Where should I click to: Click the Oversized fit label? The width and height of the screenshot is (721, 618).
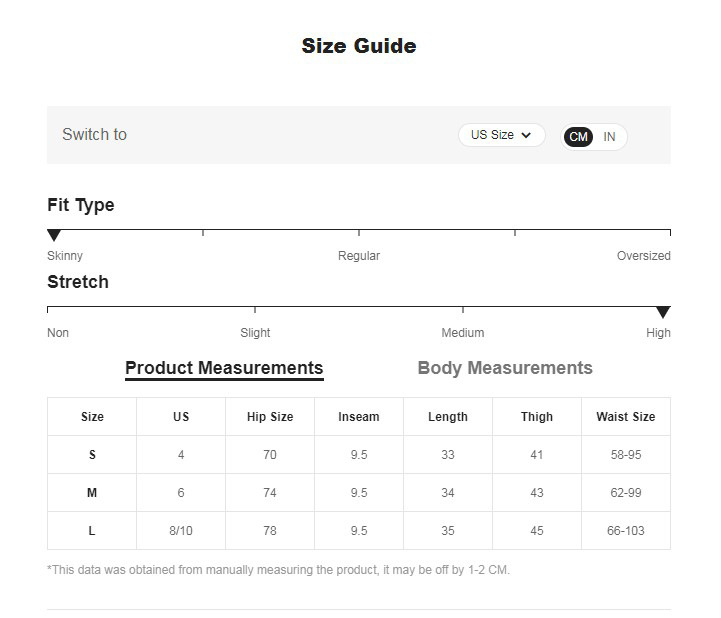point(643,256)
